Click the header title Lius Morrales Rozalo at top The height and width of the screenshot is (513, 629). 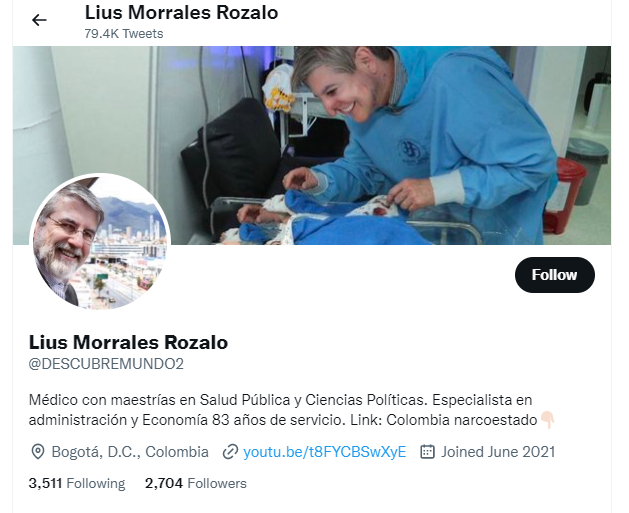181,12
